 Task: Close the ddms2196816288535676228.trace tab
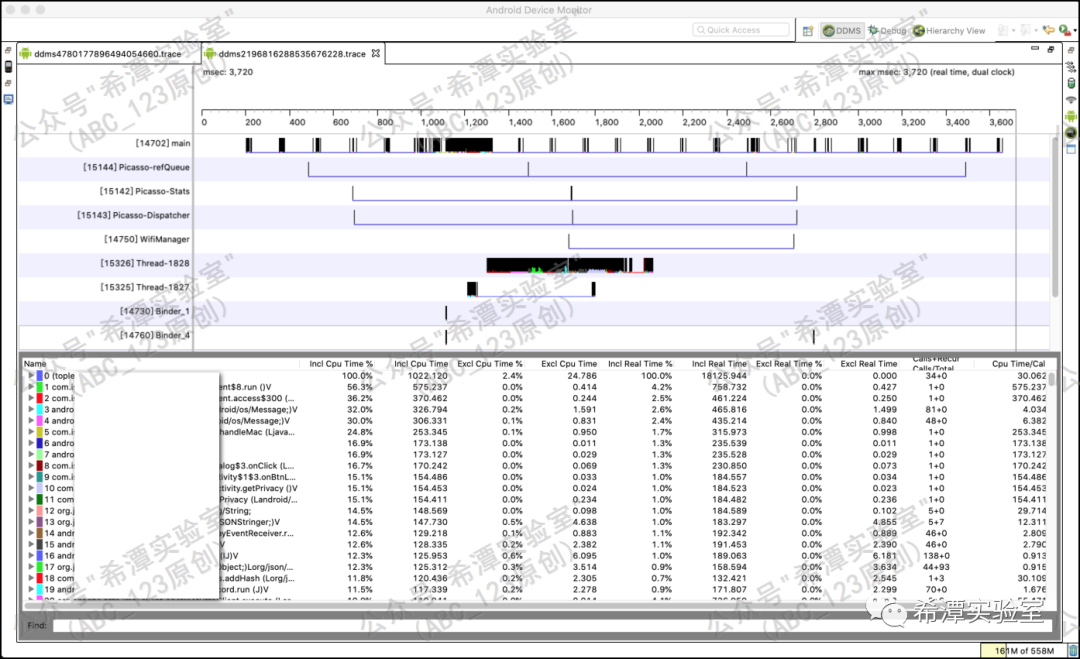(376, 54)
